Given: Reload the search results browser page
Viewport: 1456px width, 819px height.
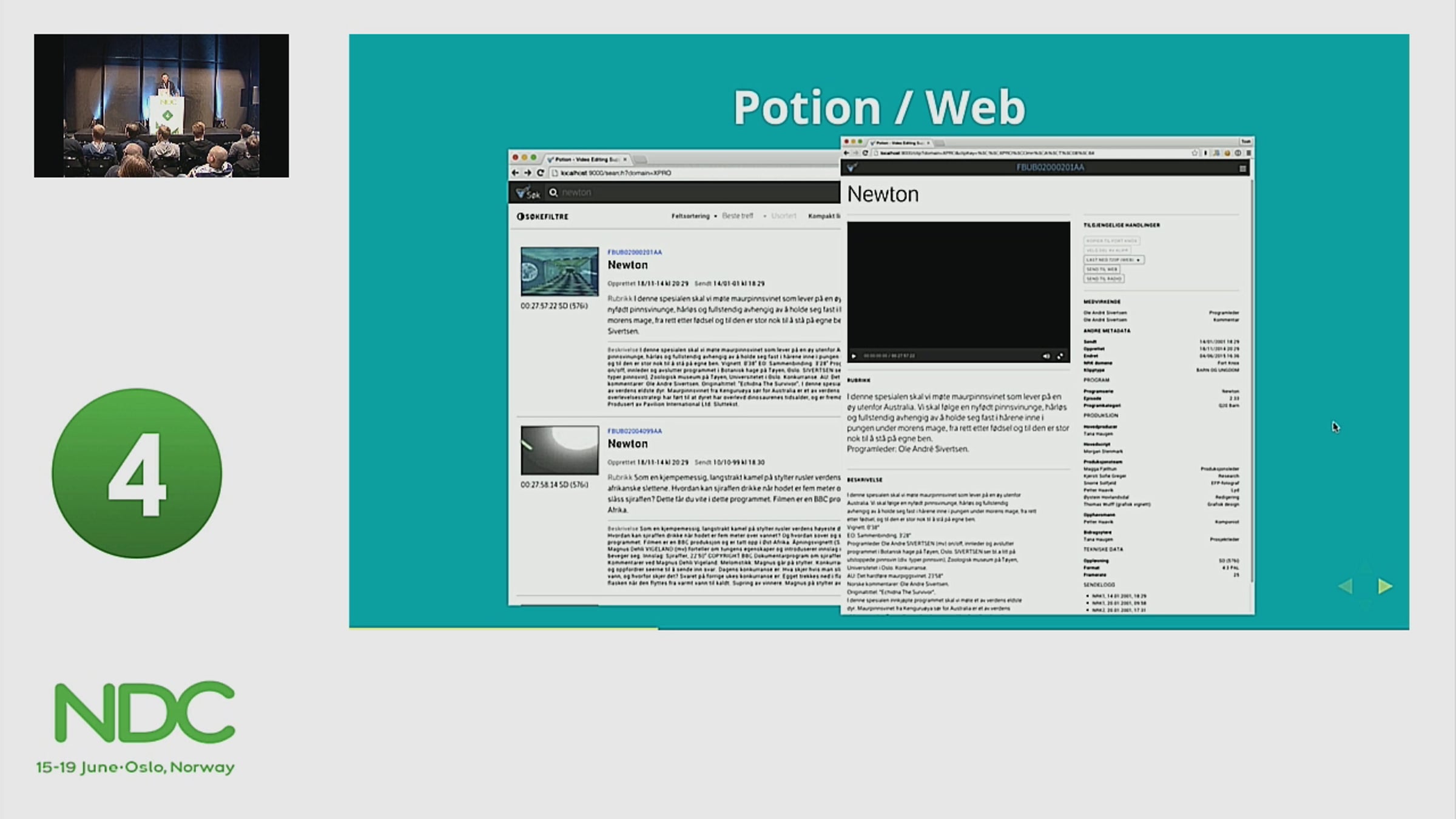Looking at the screenshot, I should [540, 173].
